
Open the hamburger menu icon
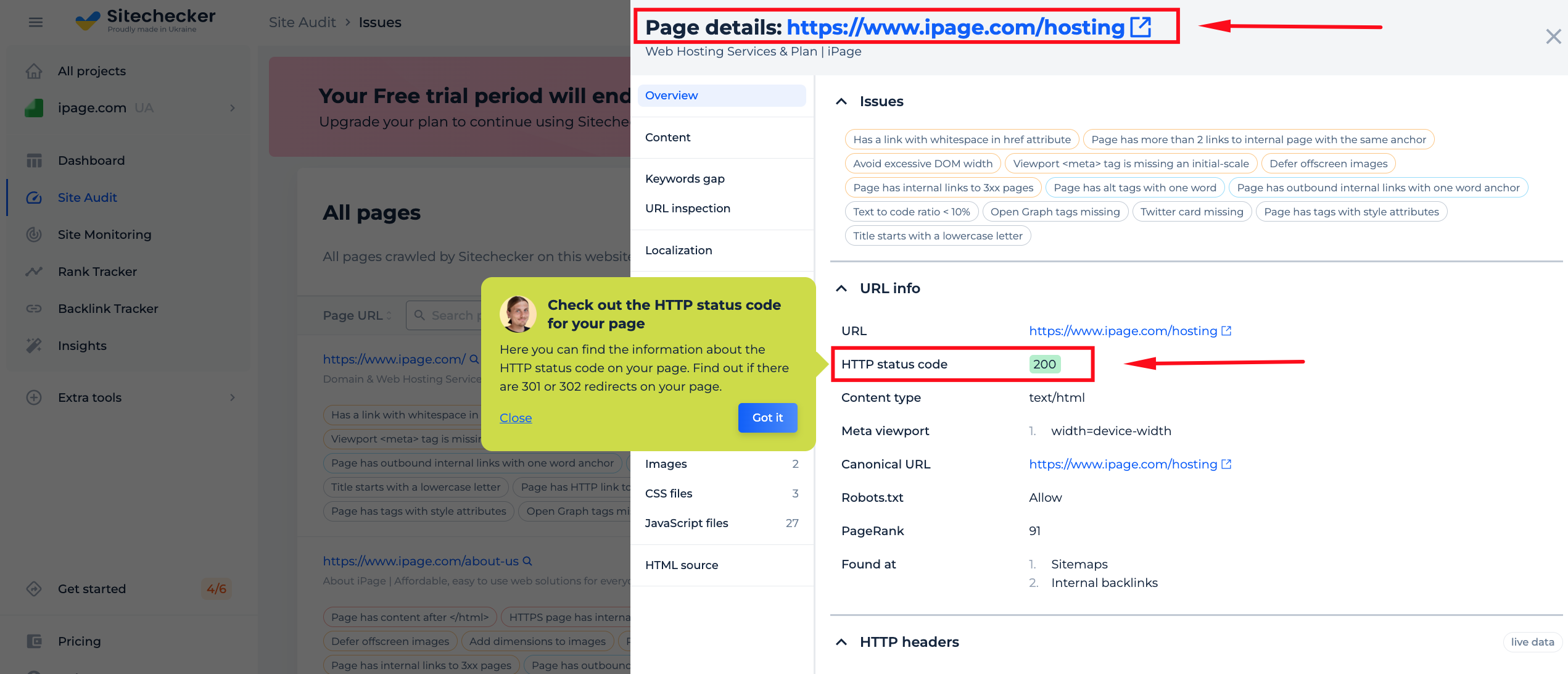click(36, 22)
